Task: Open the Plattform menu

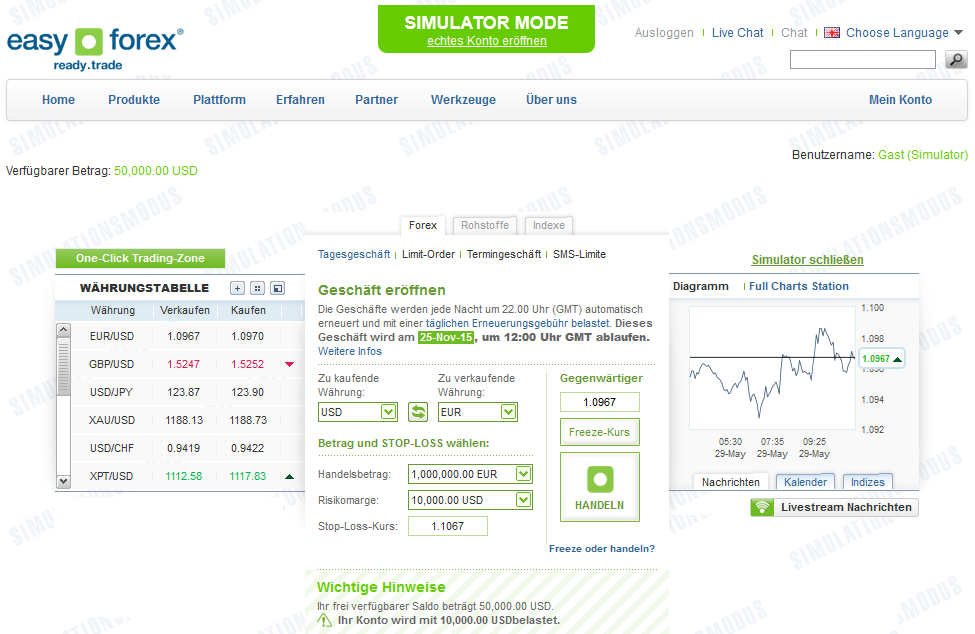Action: pyautogui.click(x=219, y=100)
